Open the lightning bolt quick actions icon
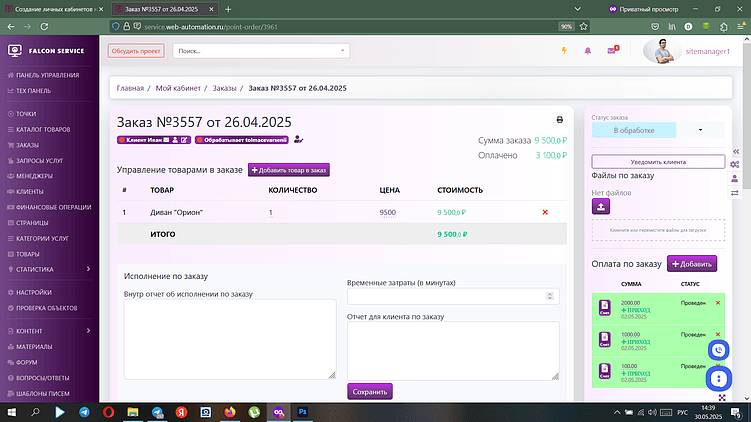This screenshot has width=751, height=422. point(564,51)
